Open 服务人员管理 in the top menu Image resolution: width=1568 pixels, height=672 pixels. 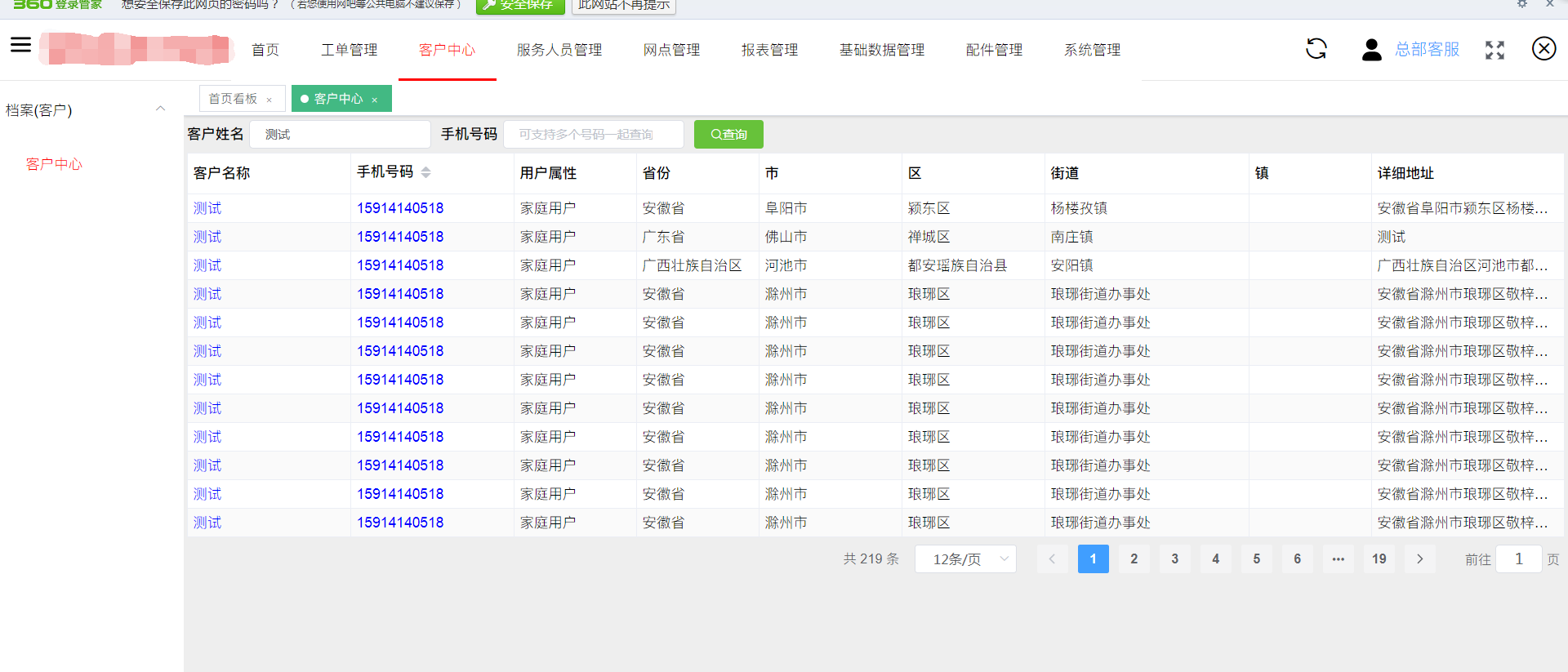pyautogui.click(x=559, y=50)
